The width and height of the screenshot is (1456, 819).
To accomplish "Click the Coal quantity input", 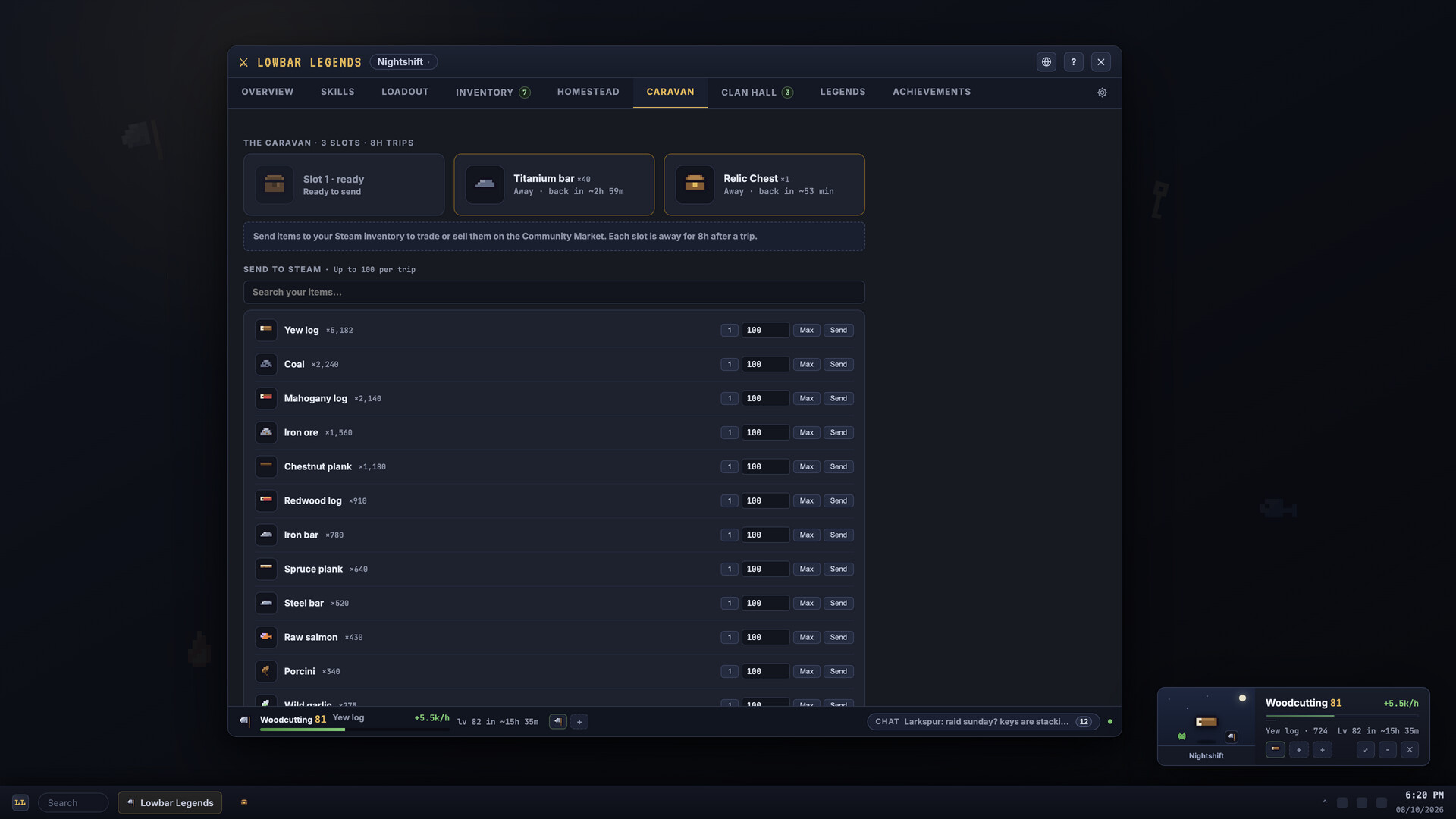I will coord(765,364).
